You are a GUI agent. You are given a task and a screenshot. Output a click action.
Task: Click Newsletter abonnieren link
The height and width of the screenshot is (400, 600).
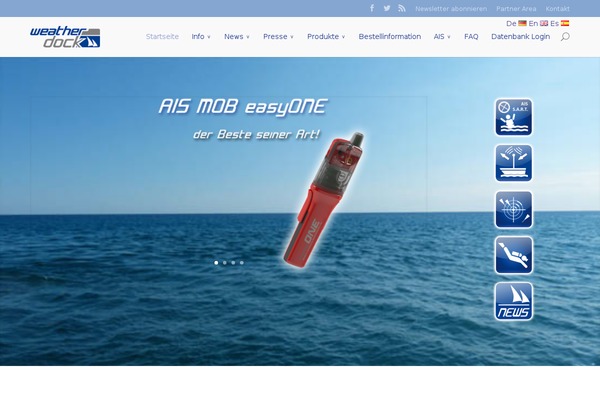click(451, 8)
